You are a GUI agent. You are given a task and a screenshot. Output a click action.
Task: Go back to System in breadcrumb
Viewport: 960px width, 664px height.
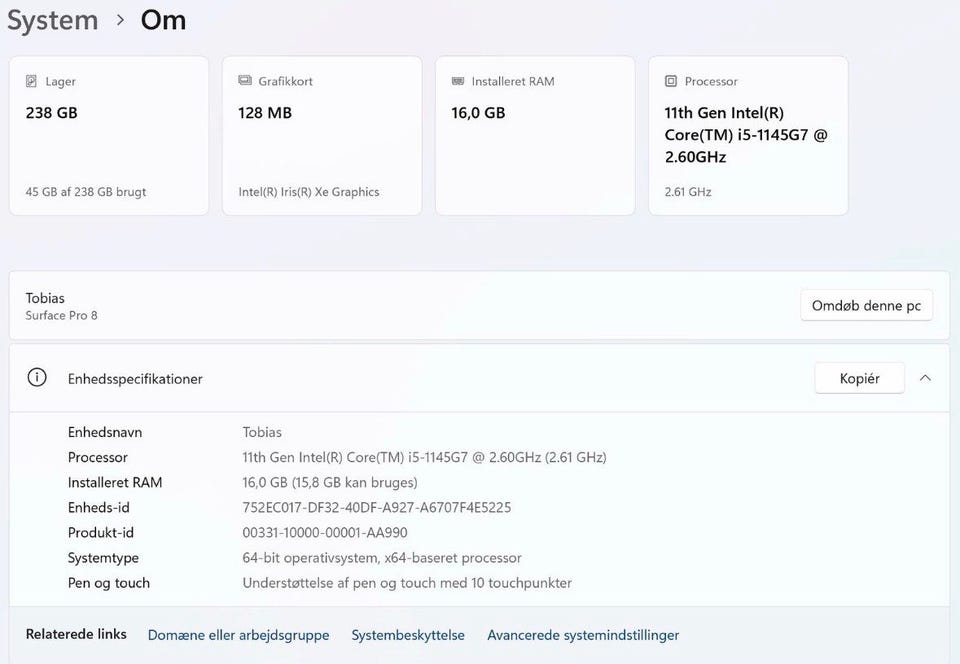click(52, 20)
